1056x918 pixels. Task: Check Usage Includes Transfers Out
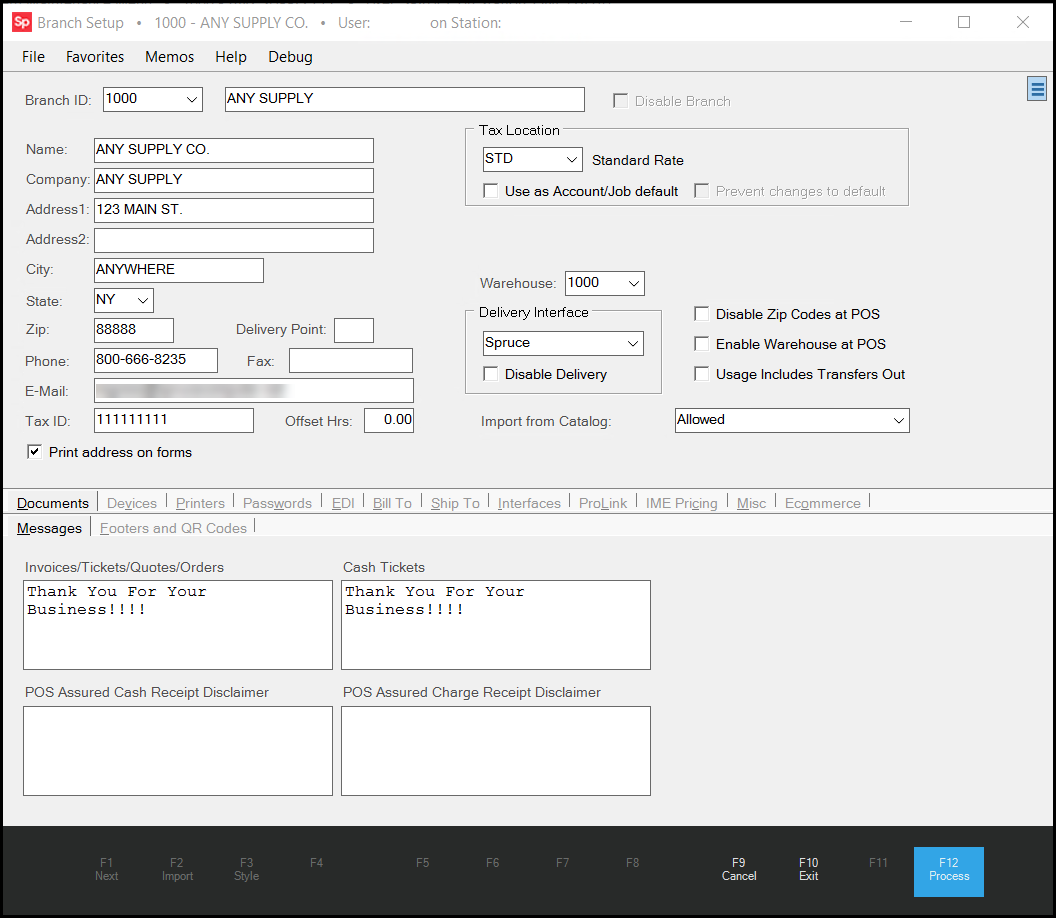702,374
